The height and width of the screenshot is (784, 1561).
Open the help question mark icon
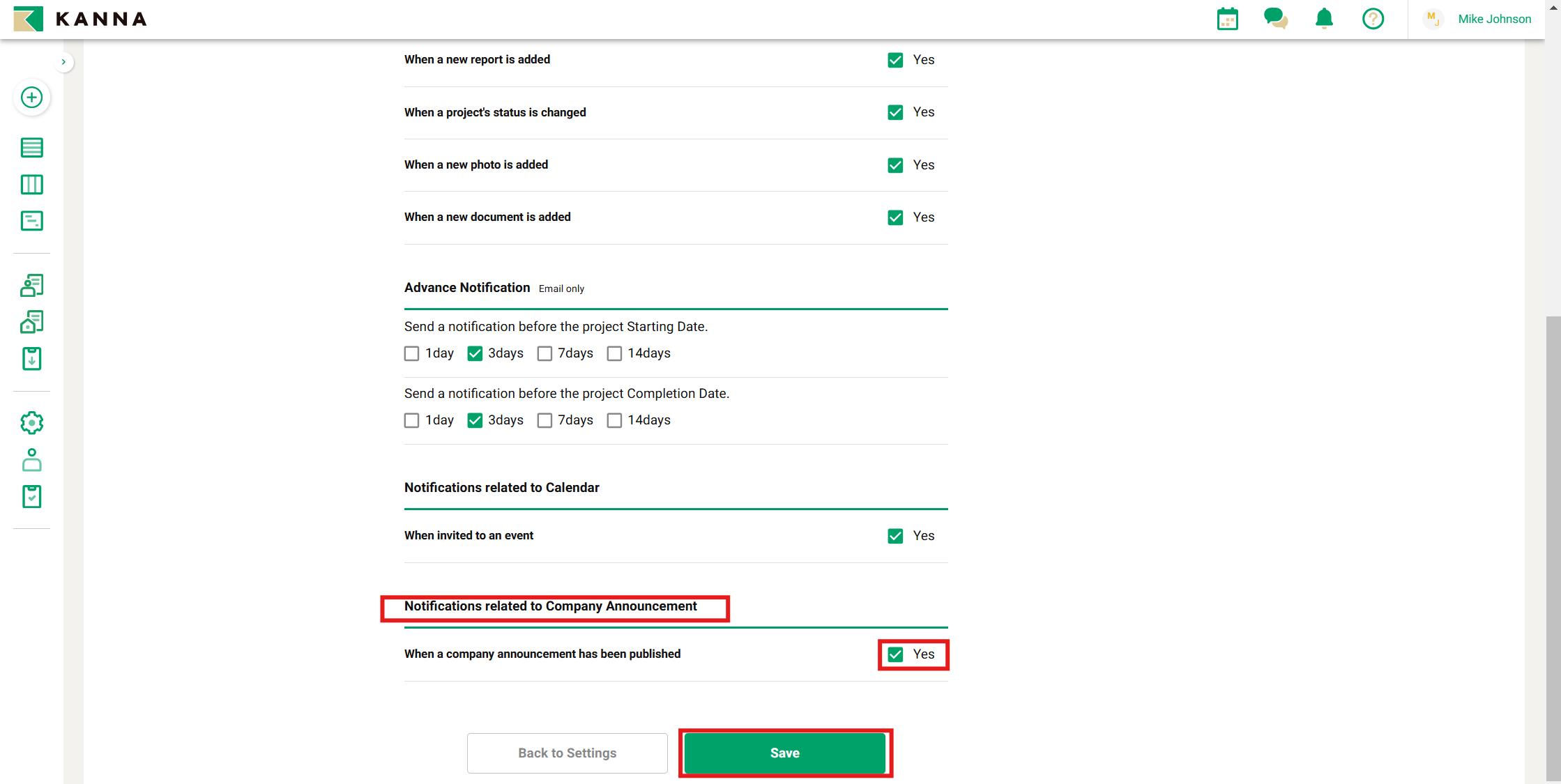tap(1373, 19)
